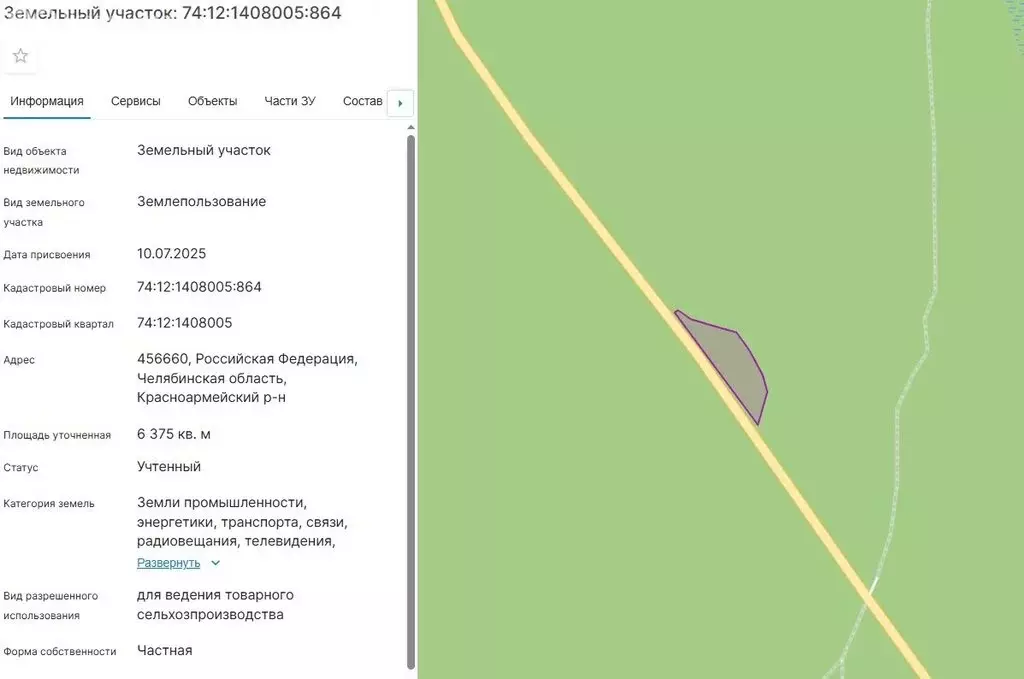Image resolution: width=1024 pixels, height=679 pixels.
Task: Add parcel to favorites with star icon
Action: tap(20, 56)
